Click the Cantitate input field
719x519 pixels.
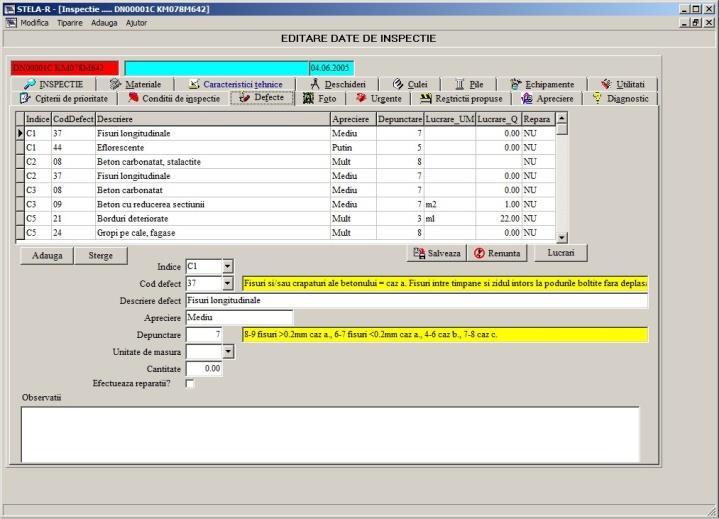204,369
